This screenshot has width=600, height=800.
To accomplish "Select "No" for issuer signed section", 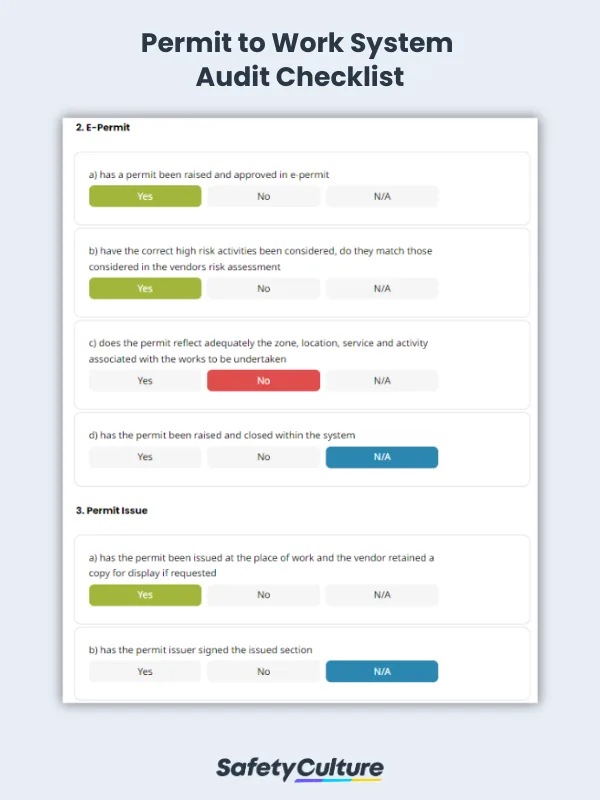I will (263, 671).
